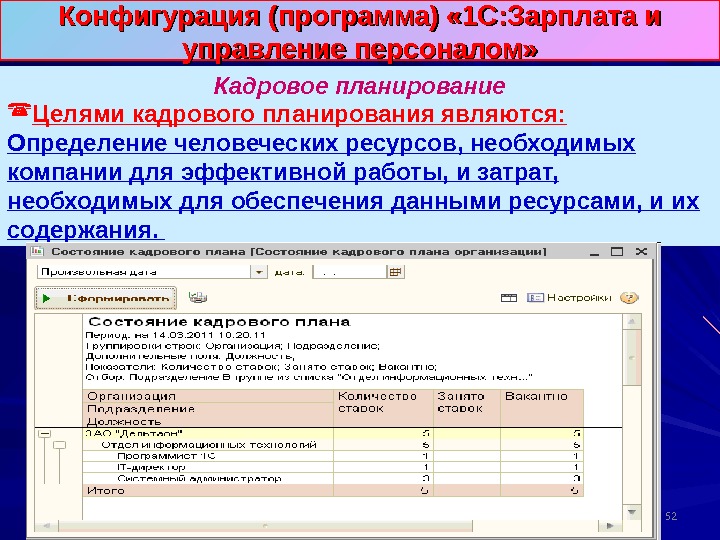Click into the Дата input field

click(x=350, y=272)
